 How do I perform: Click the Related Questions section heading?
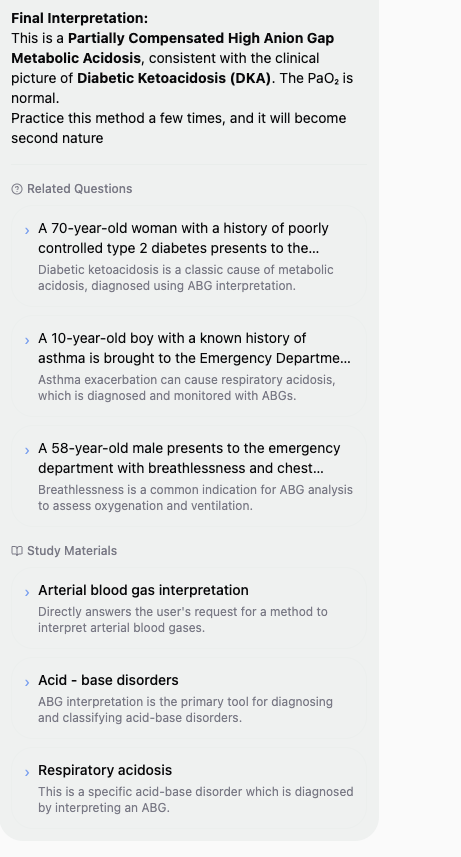click(79, 189)
